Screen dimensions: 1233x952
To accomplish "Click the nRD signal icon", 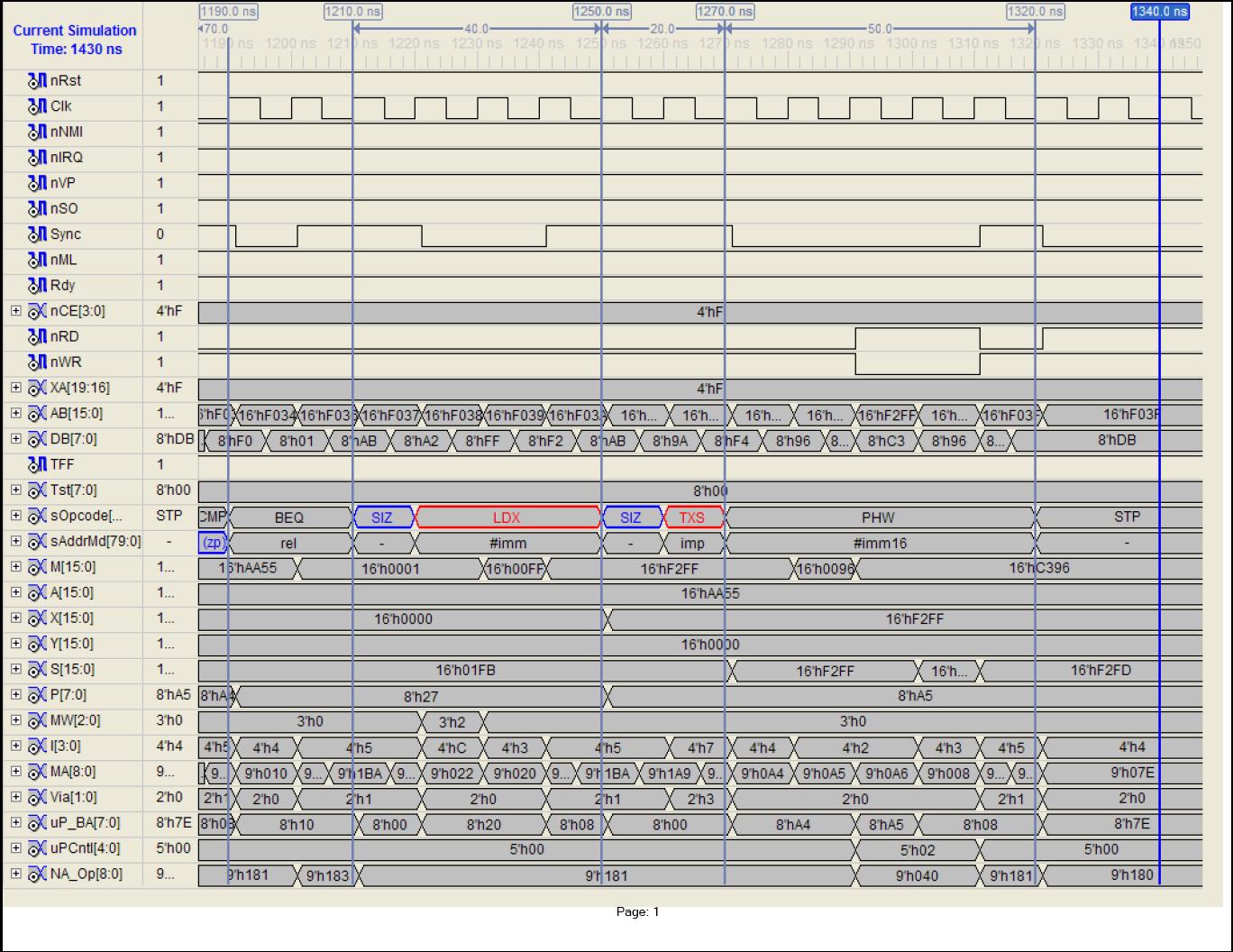I will [x=37, y=337].
